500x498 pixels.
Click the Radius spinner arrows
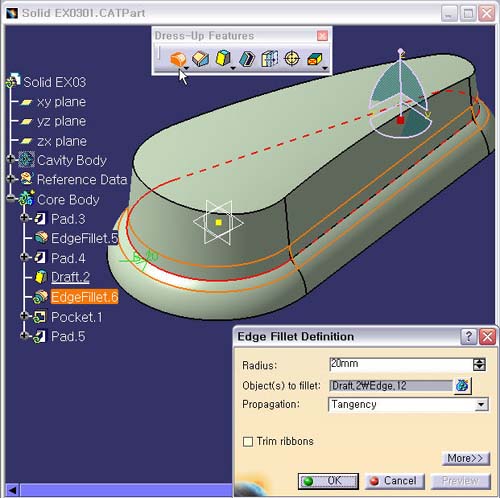[479, 365]
